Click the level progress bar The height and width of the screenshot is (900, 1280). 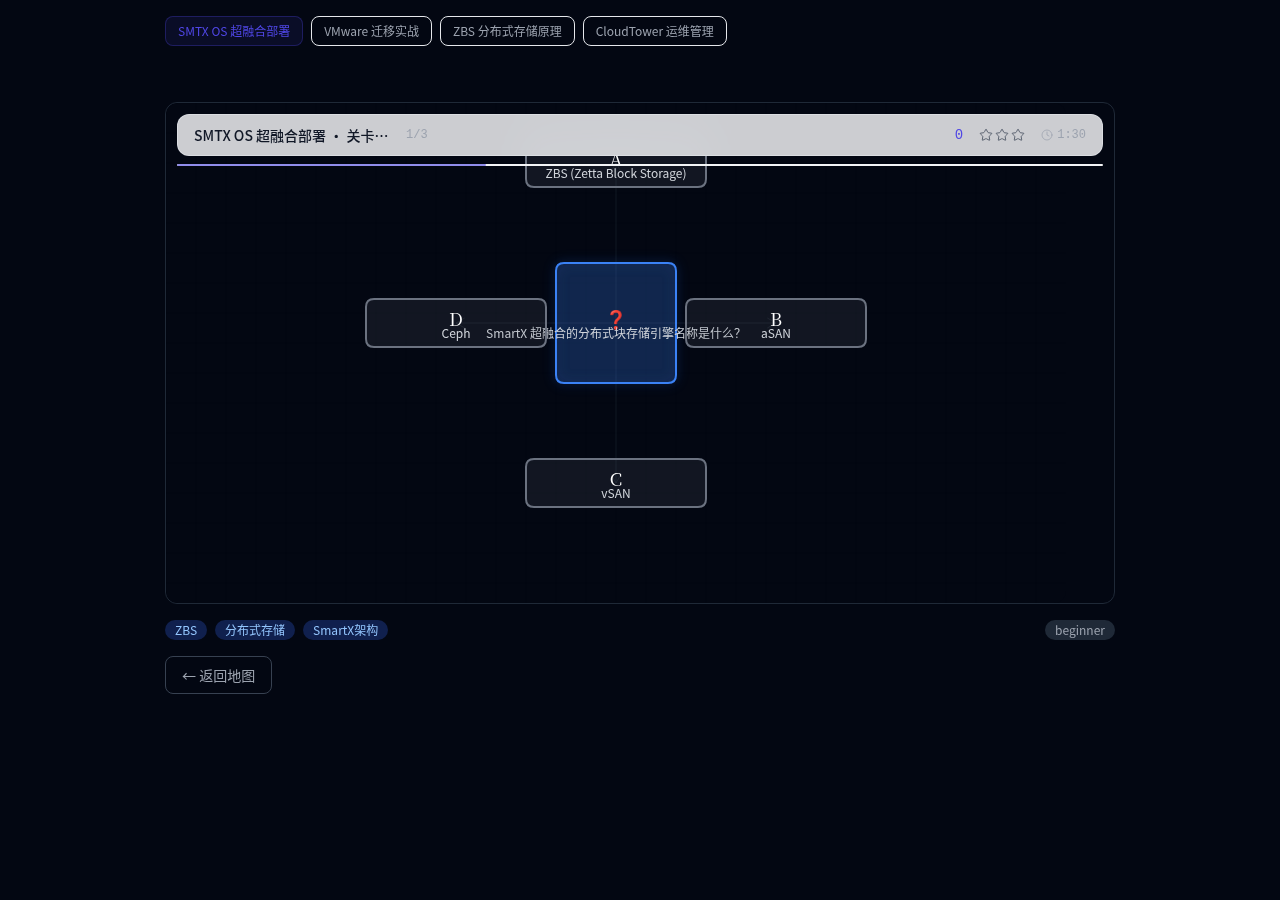640,165
